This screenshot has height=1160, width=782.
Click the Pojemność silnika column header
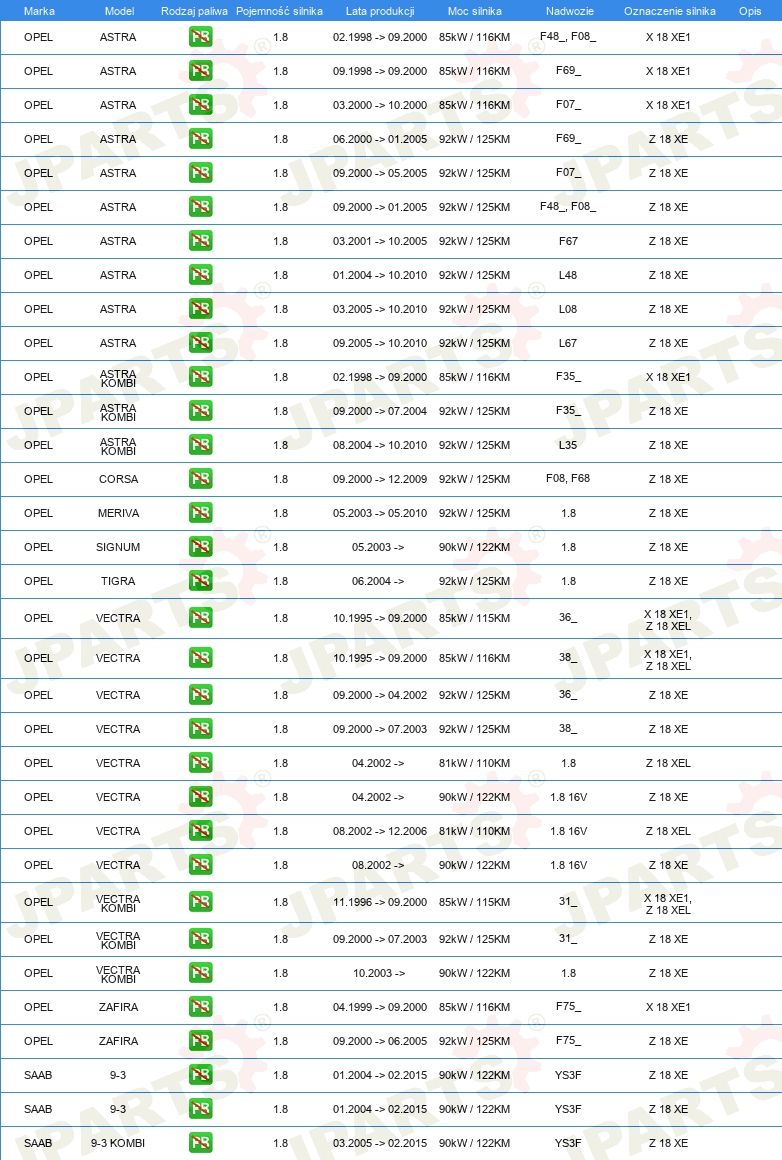280,11
